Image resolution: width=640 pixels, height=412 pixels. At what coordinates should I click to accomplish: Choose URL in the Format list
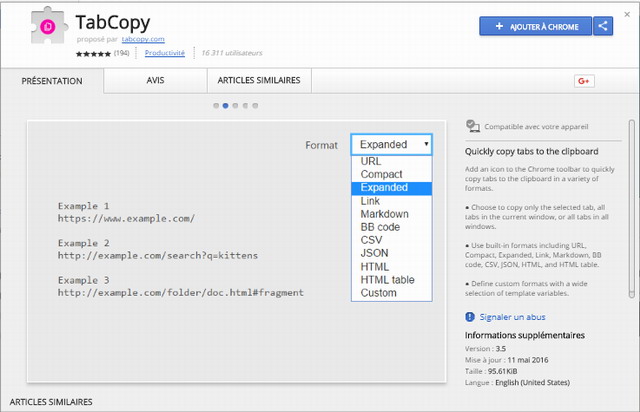coord(391,161)
